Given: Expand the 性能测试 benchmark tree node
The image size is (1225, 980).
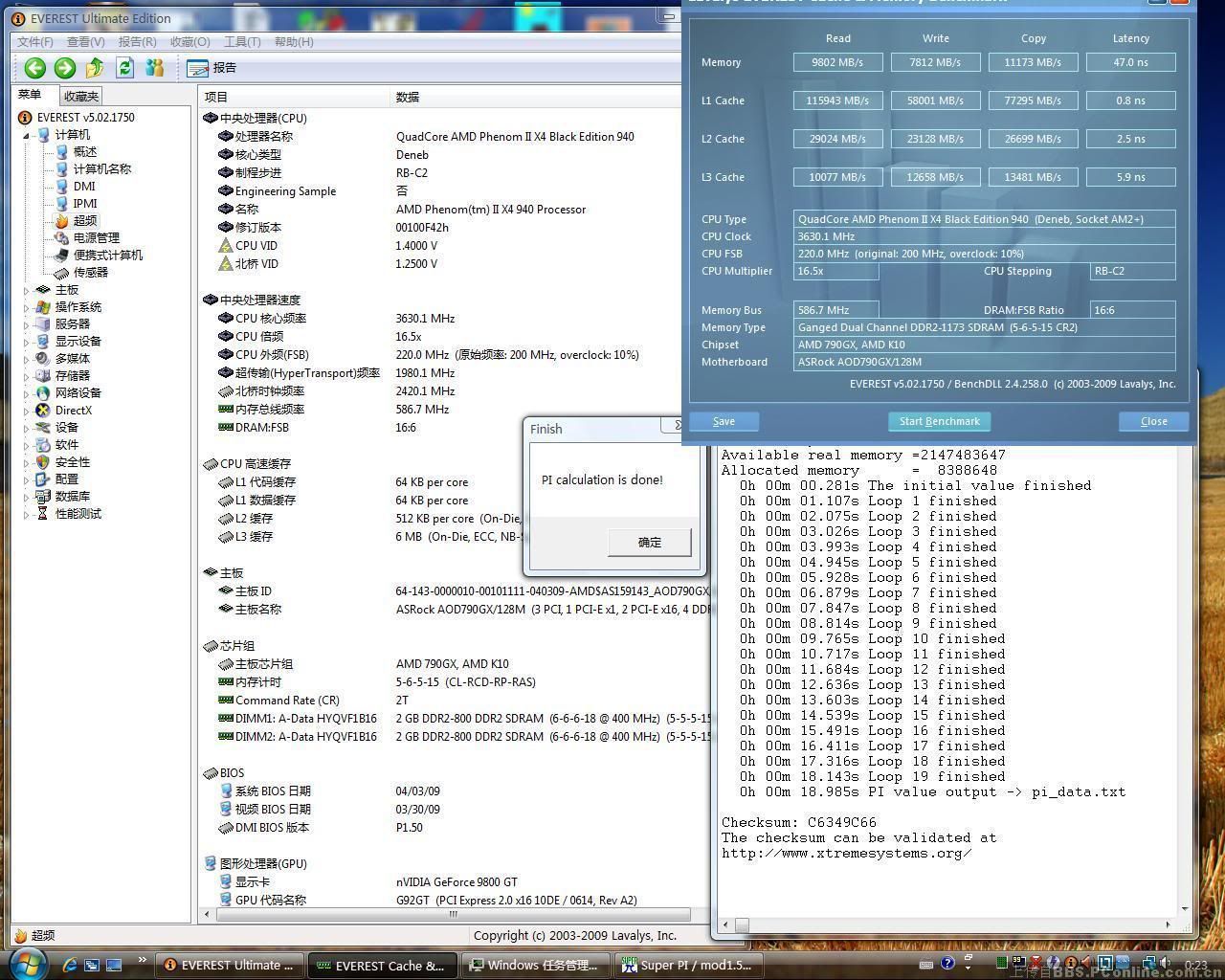Looking at the screenshot, I should pyautogui.click(x=26, y=514).
